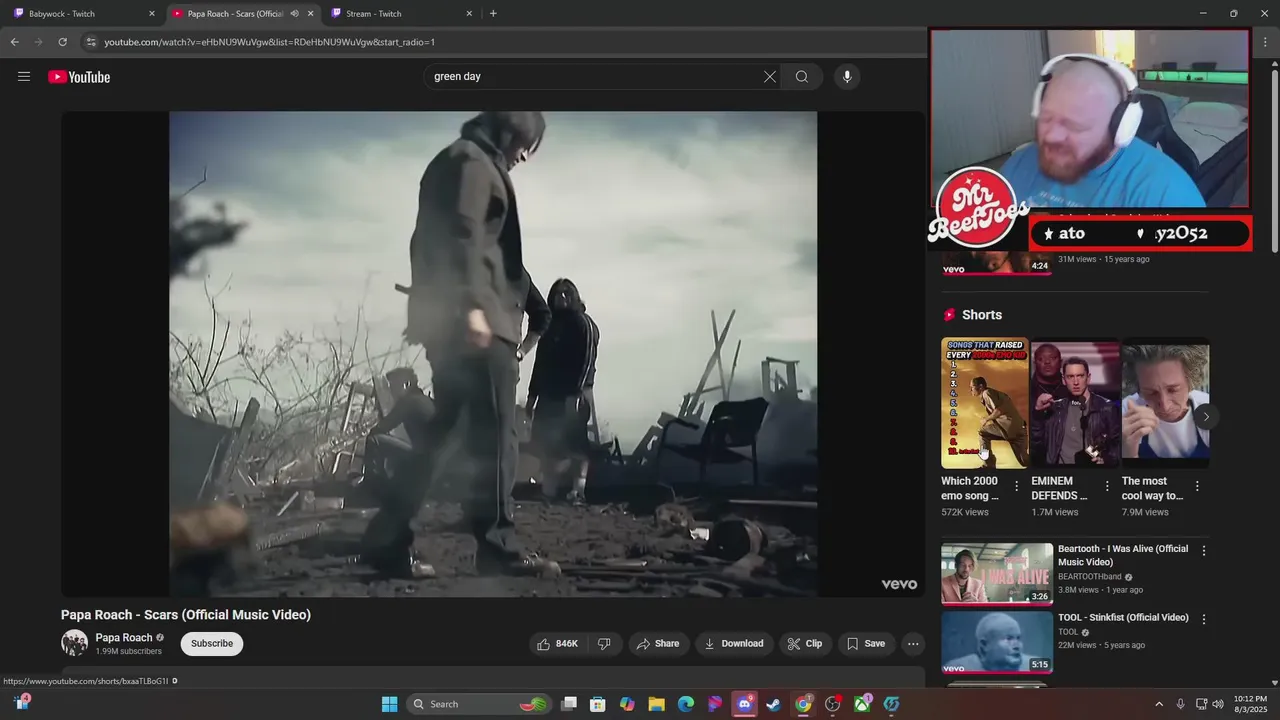The width and height of the screenshot is (1280, 720).
Task: Click inside the YouTube search field
Action: [x=594, y=77]
